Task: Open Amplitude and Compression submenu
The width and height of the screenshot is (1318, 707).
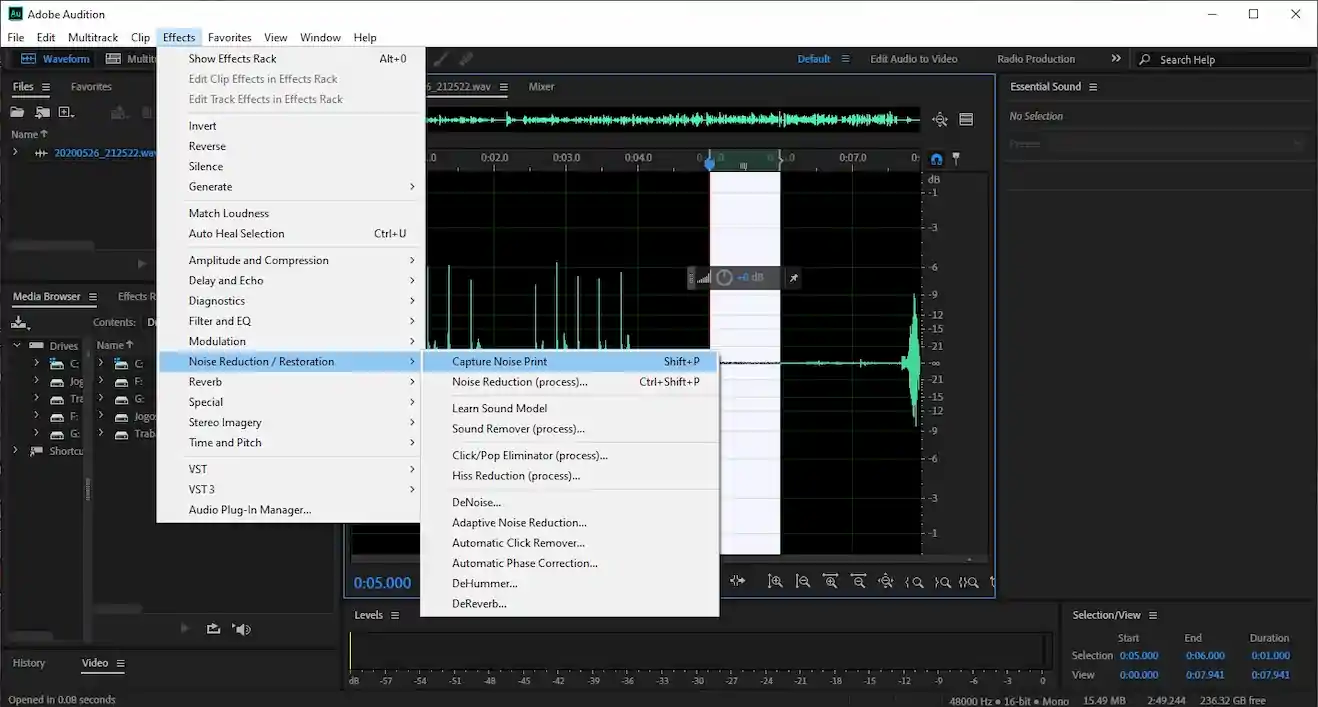Action: 289,260
